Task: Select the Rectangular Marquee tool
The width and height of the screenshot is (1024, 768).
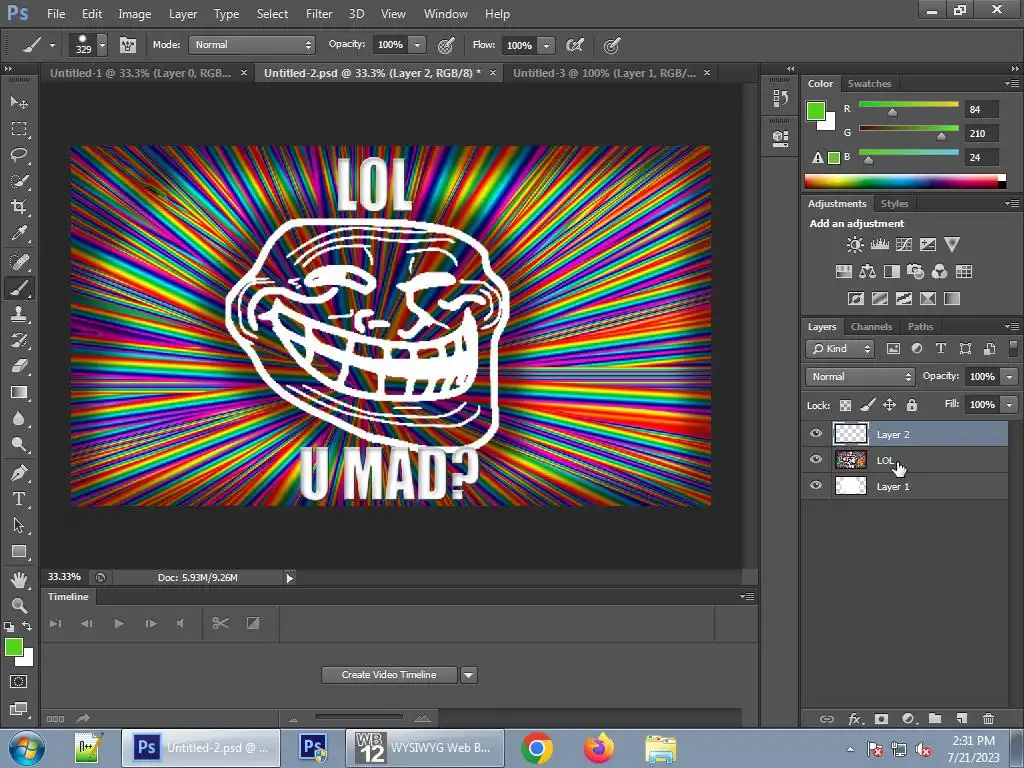Action: pos(19,129)
